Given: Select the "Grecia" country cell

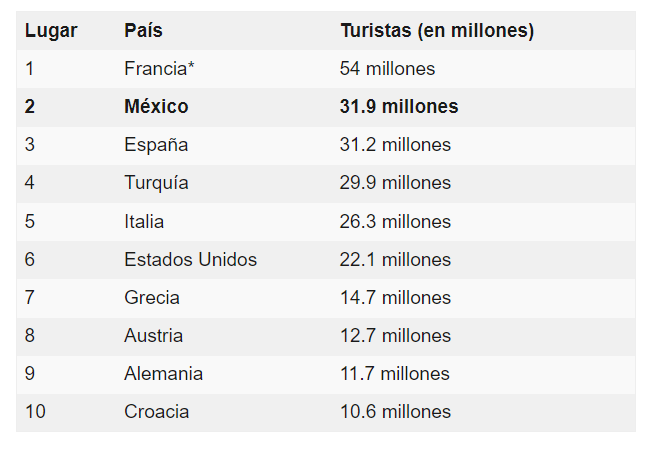Looking at the screenshot, I should click(x=152, y=297).
